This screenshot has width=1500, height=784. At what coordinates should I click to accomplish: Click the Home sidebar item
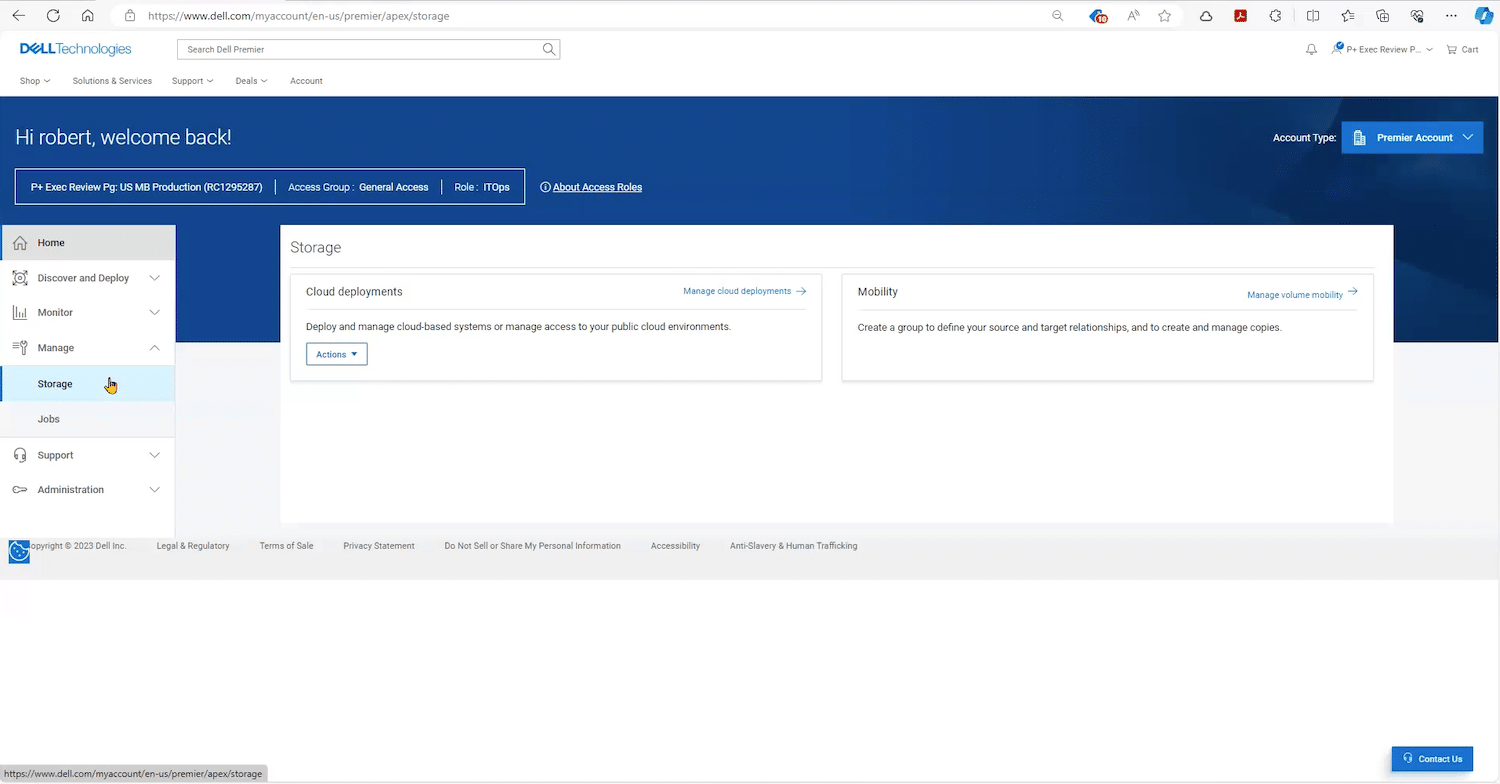88,243
